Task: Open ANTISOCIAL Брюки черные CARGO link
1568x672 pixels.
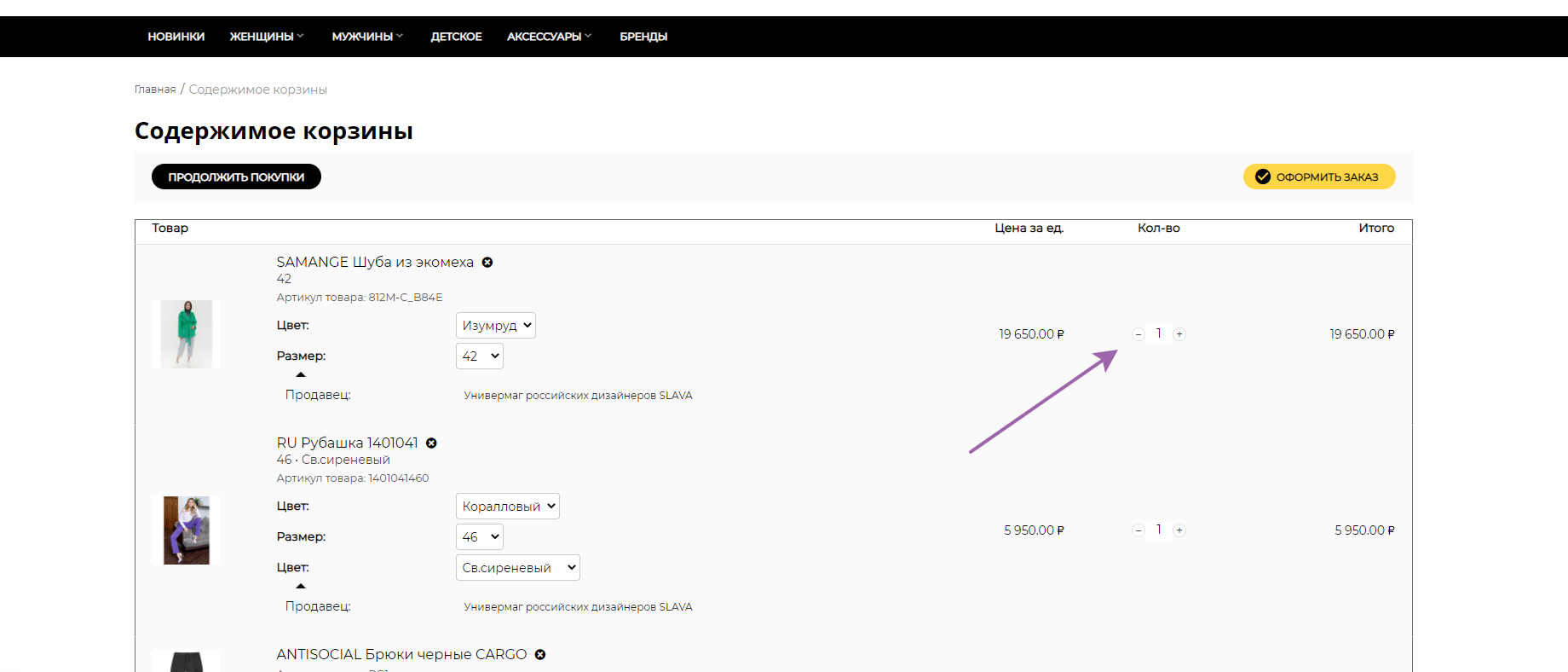Action: (x=401, y=655)
